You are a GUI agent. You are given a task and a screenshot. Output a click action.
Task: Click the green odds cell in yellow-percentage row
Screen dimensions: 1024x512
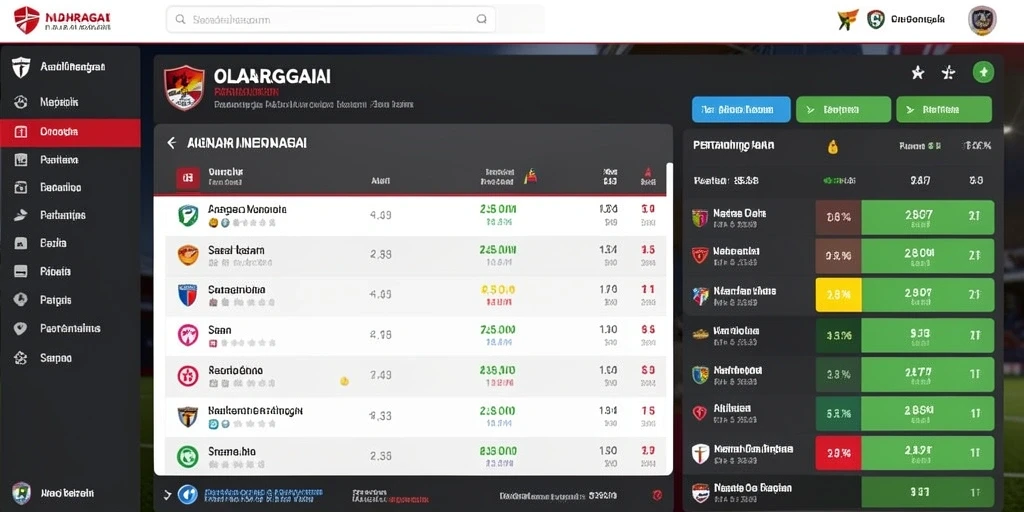pyautogui.click(x=928, y=295)
